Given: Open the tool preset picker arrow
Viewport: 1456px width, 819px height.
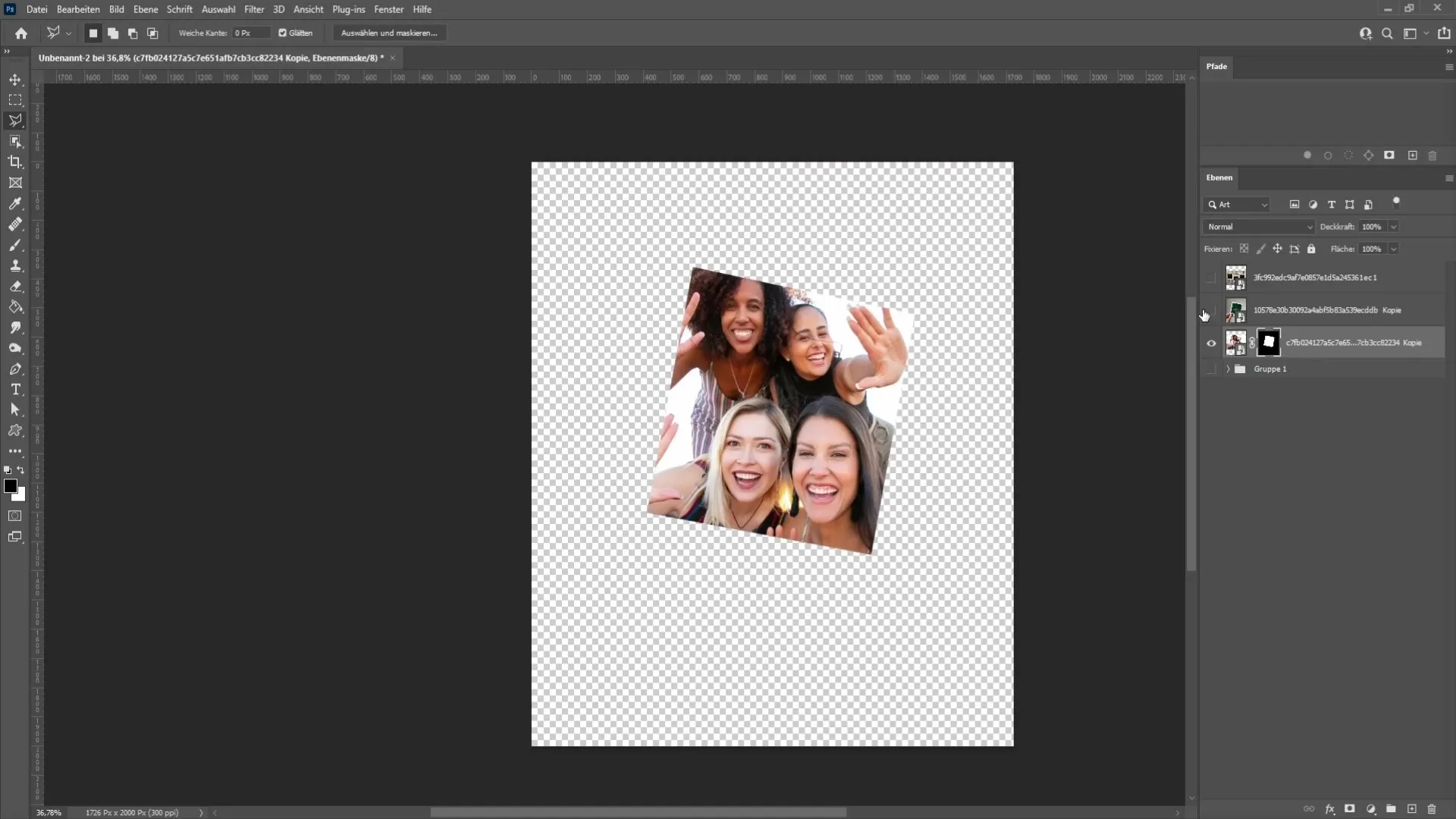Looking at the screenshot, I should [68, 33].
